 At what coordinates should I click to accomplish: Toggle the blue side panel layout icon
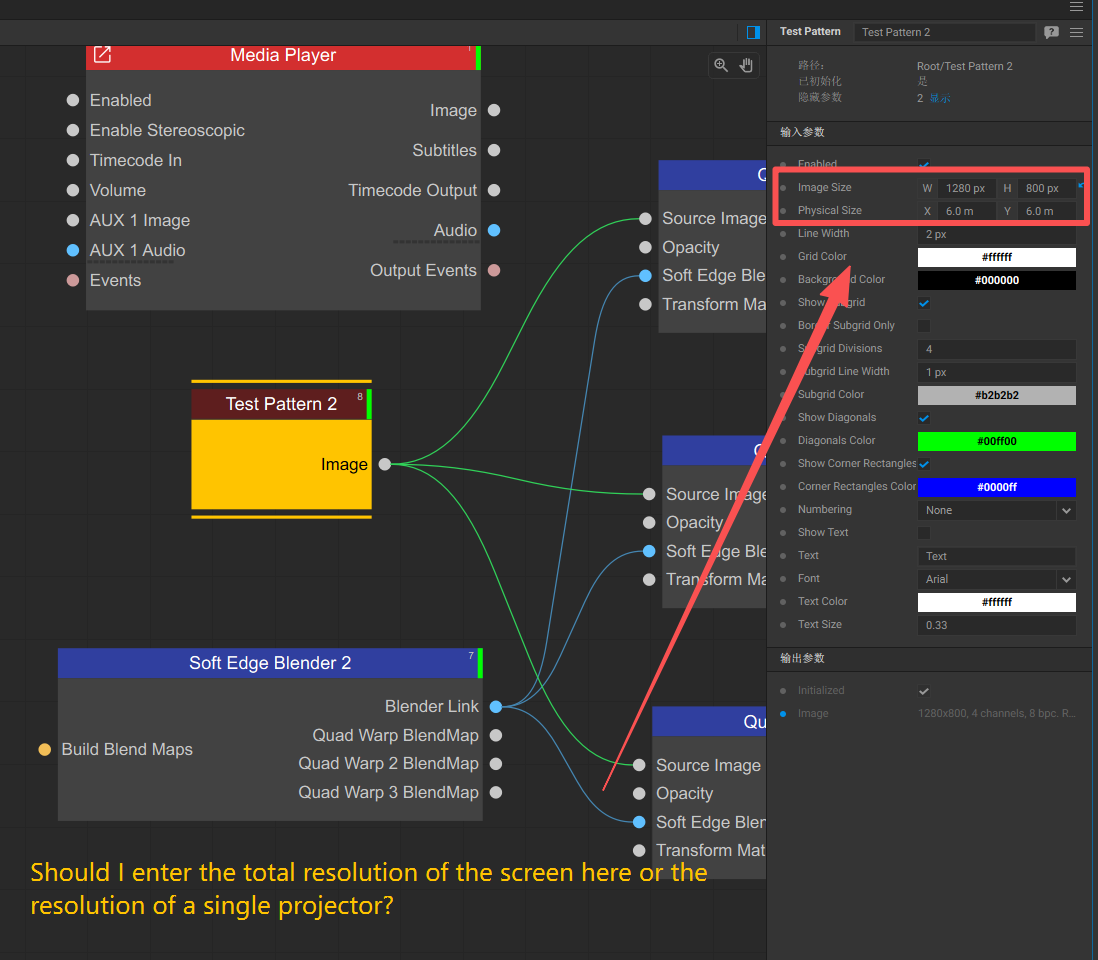[753, 32]
